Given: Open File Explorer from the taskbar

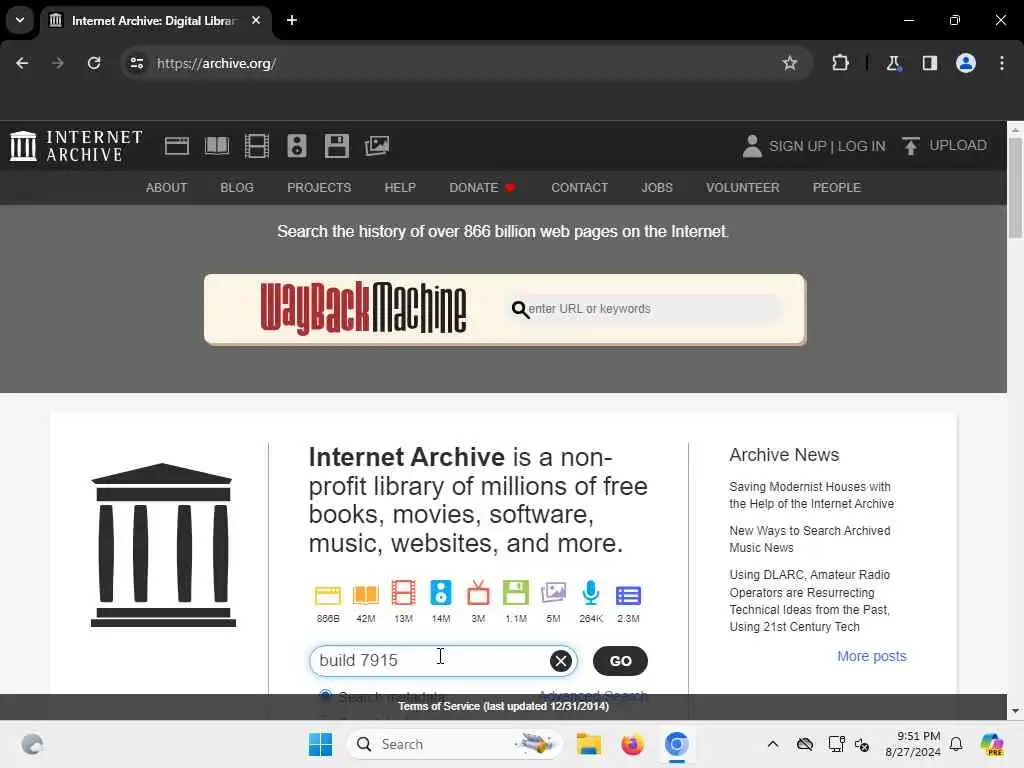Looking at the screenshot, I should 588,744.
